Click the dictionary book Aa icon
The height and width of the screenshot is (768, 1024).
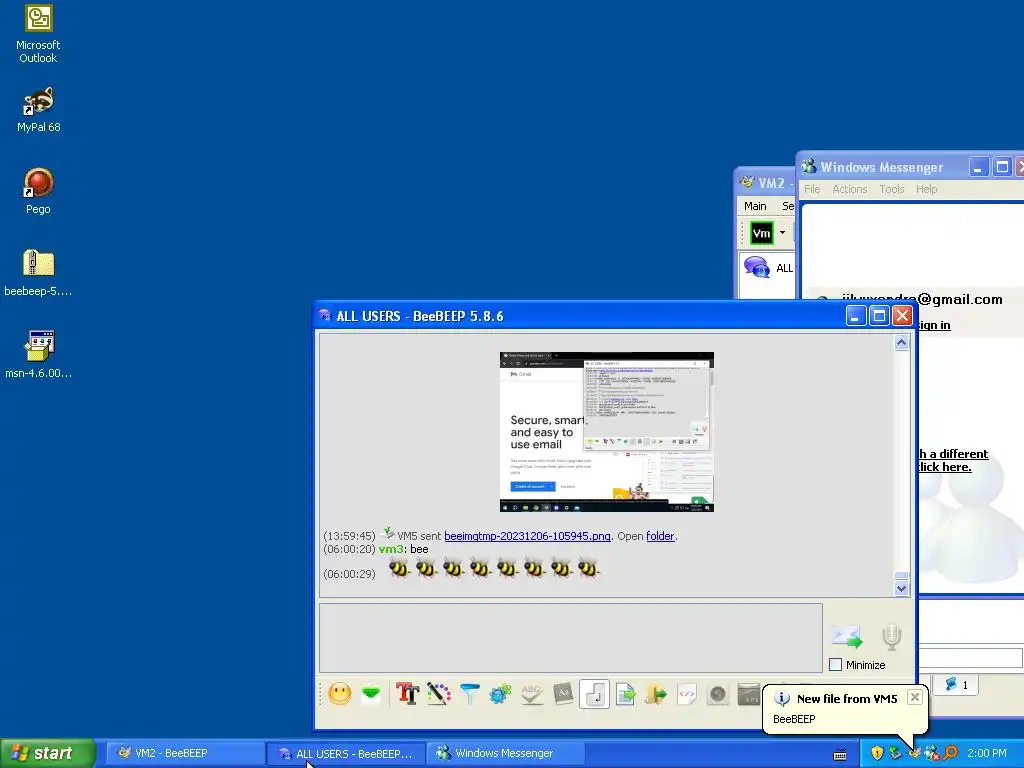point(563,694)
